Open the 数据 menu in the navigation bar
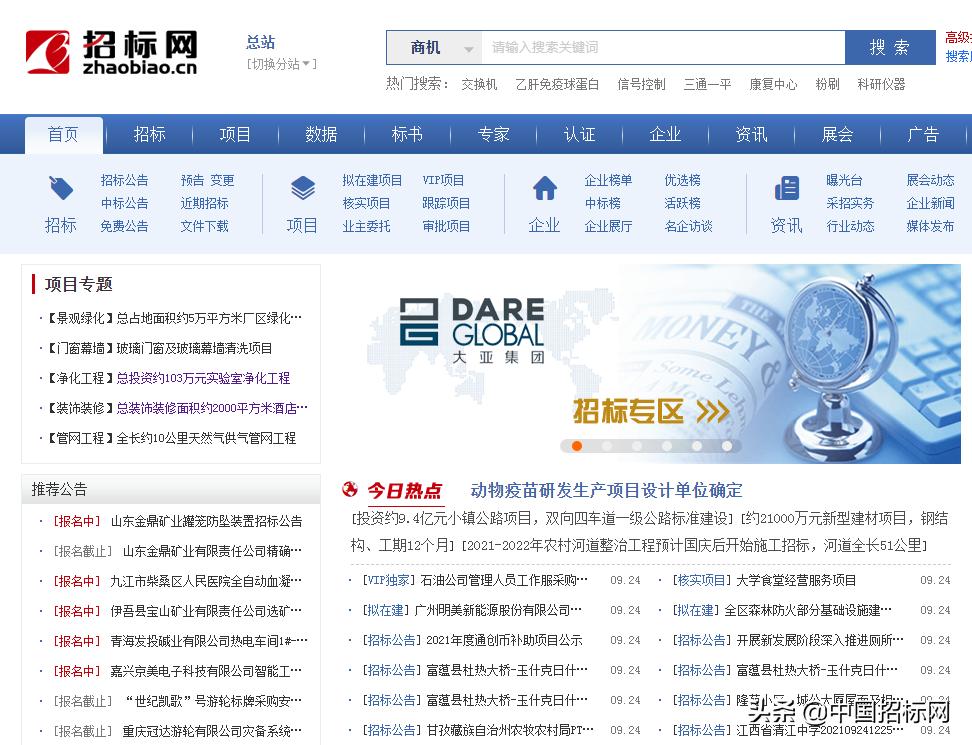The height and width of the screenshot is (745, 972). pos(321,133)
